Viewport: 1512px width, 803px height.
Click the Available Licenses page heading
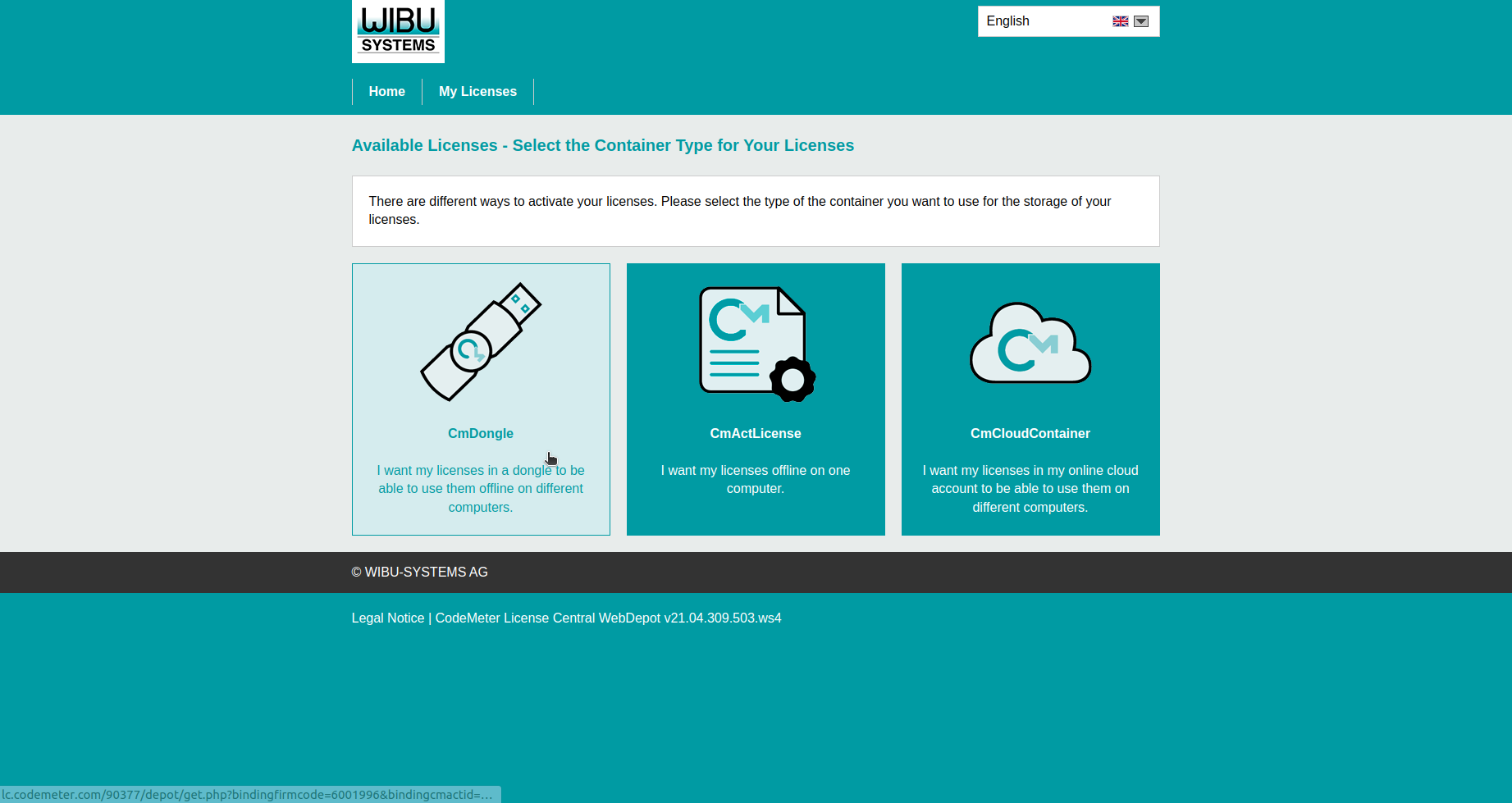603,146
